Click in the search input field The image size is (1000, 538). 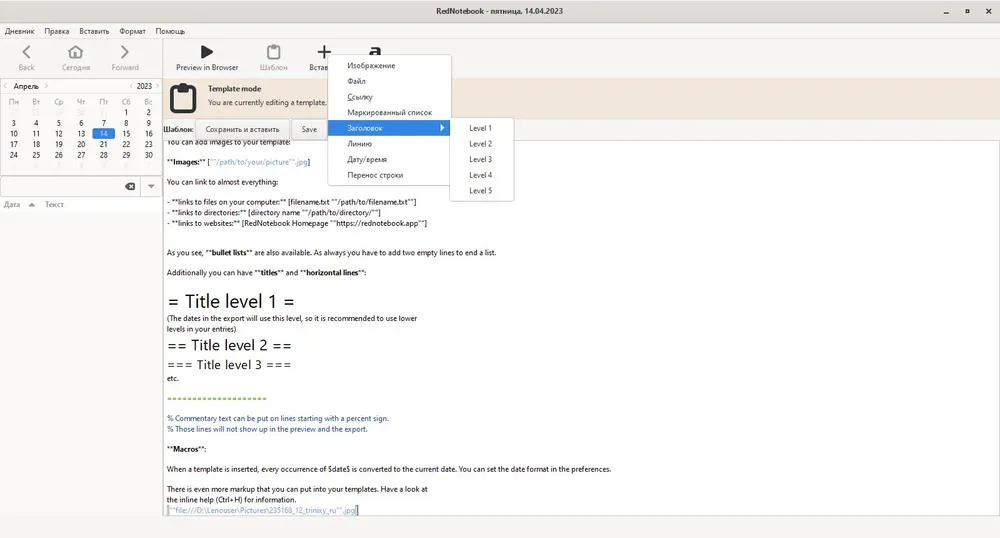coord(62,186)
